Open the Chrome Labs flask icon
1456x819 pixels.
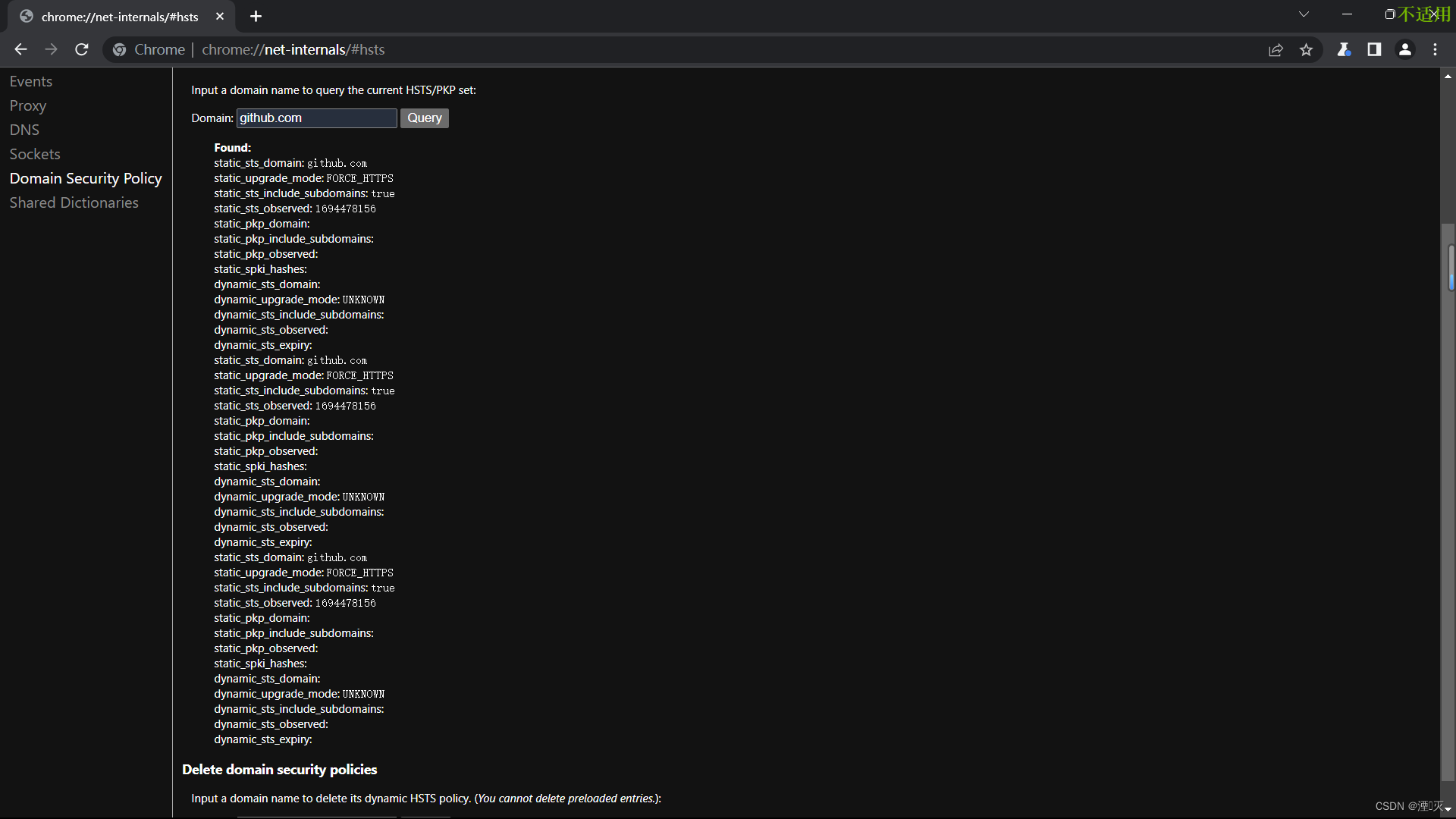pos(1344,49)
